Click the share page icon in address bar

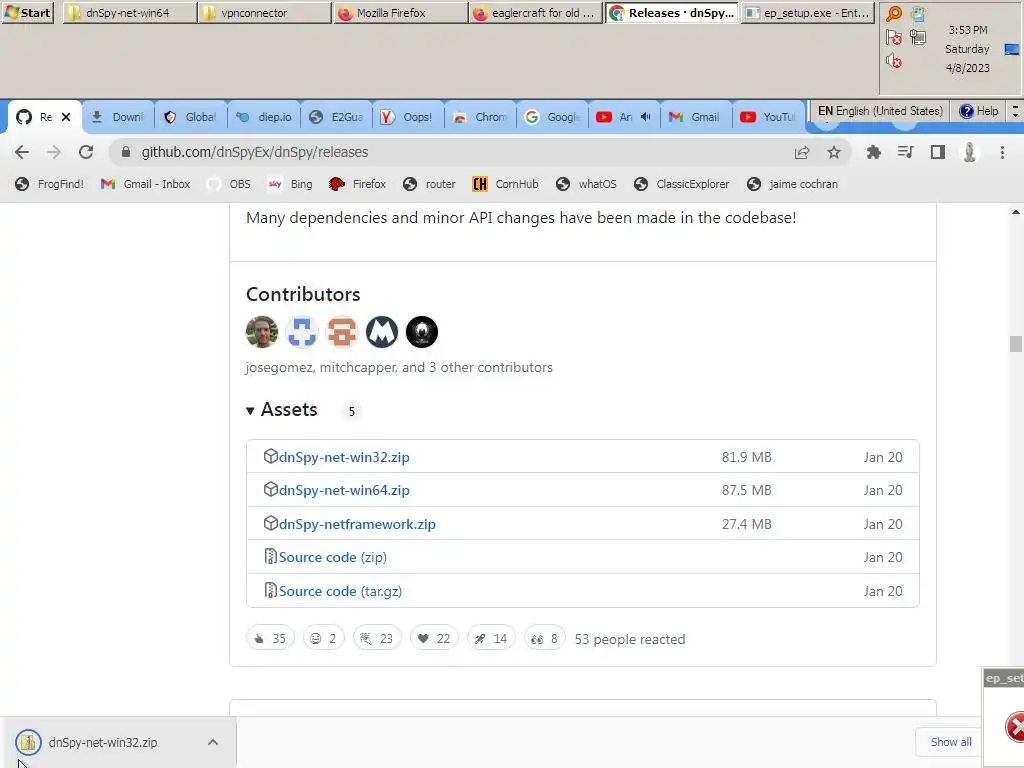point(802,152)
